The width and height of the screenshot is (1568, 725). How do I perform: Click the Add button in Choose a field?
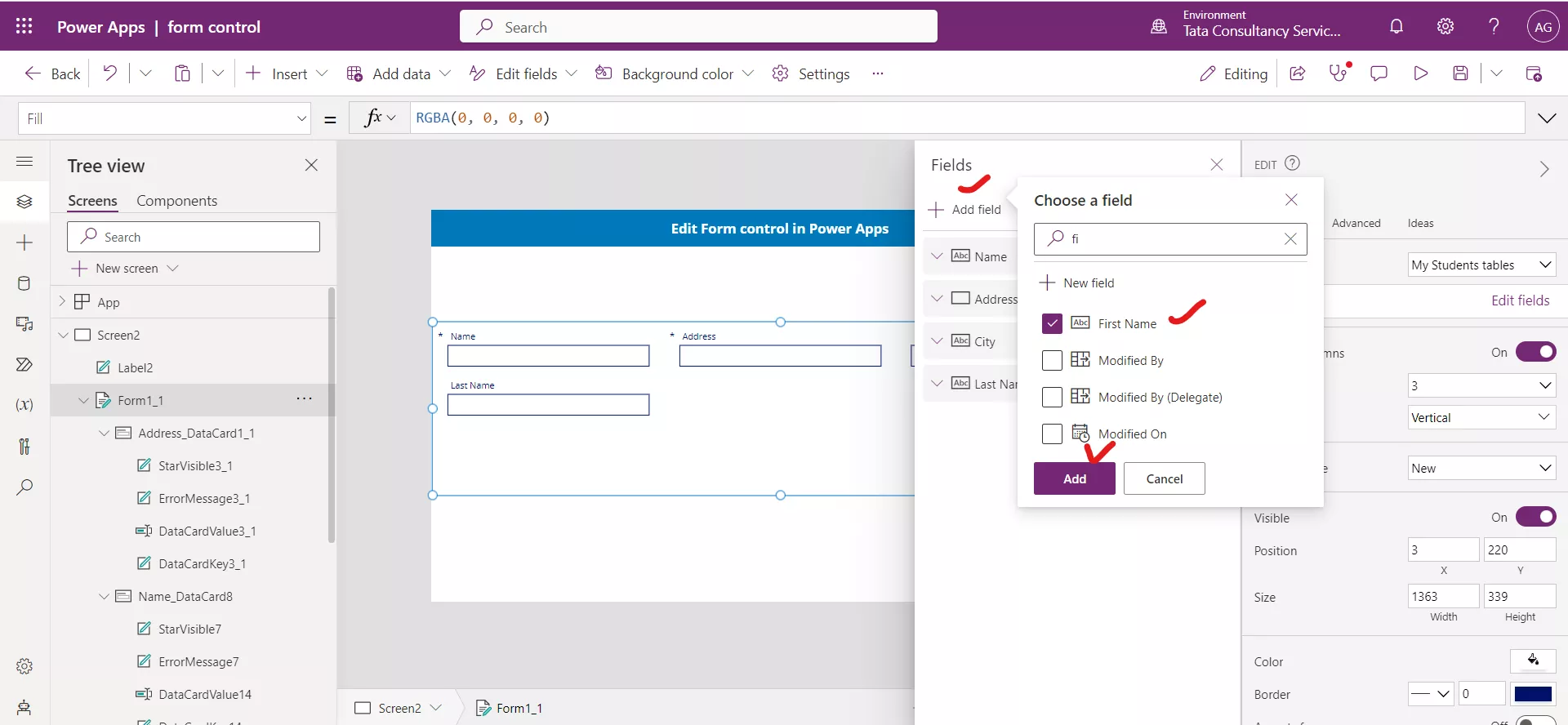pyautogui.click(x=1074, y=478)
